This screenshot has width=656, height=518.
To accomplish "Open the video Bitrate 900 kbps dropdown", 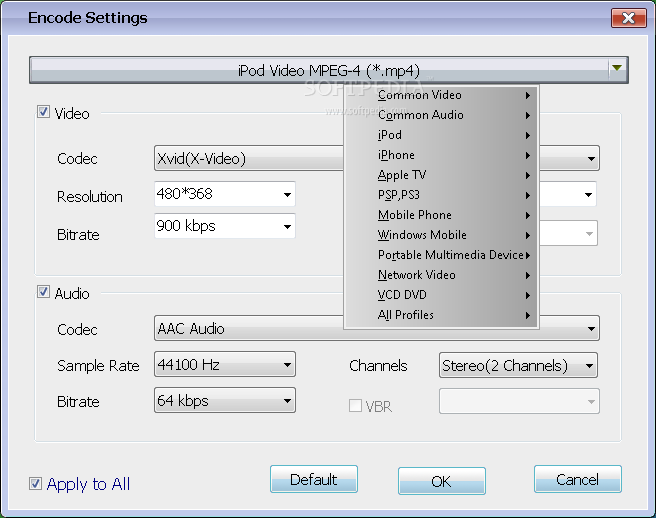I will [x=225, y=226].
